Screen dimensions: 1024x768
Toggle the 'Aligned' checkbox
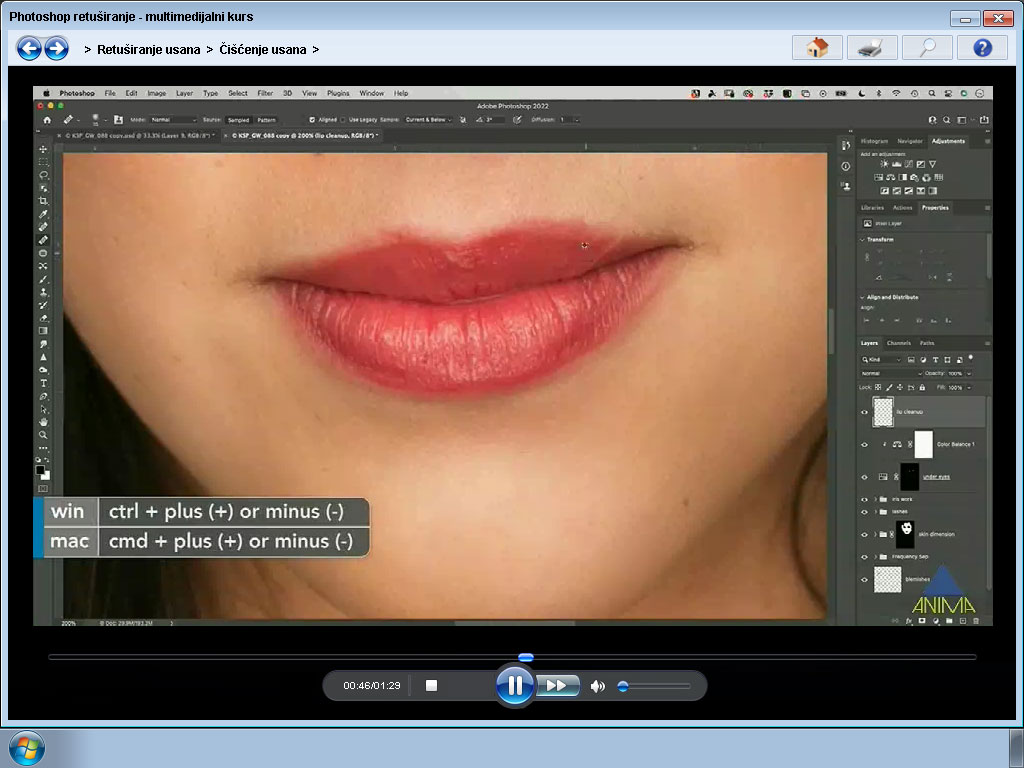312,120
